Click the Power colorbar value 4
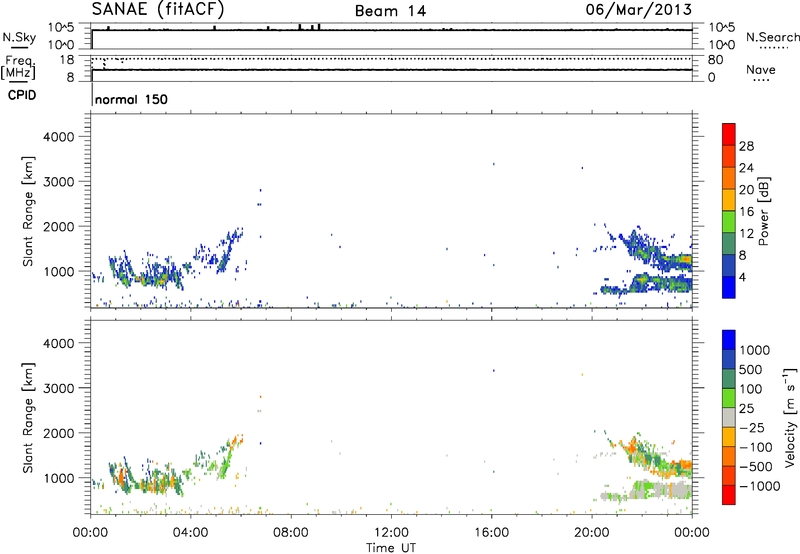Image resolution: width=800 pixels, height=554 pixels. pyautogui.click(x=742, y=277)
